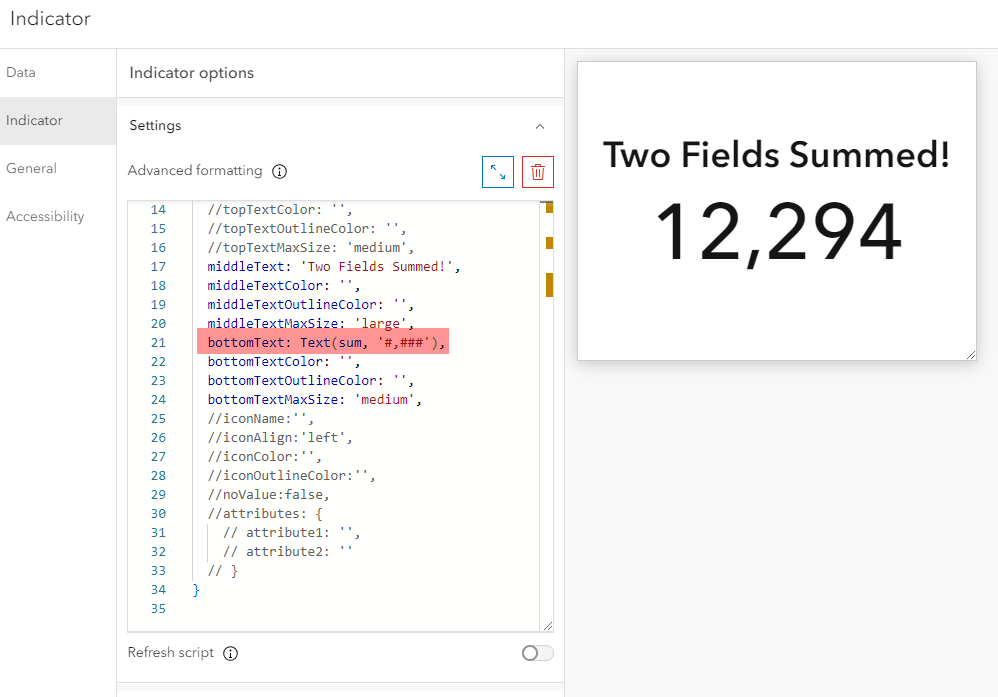The height and width of the screenshot is (697, 998).
Task: Collapse Indicator options with the Settings arrow
Action: tap(540, 126)
